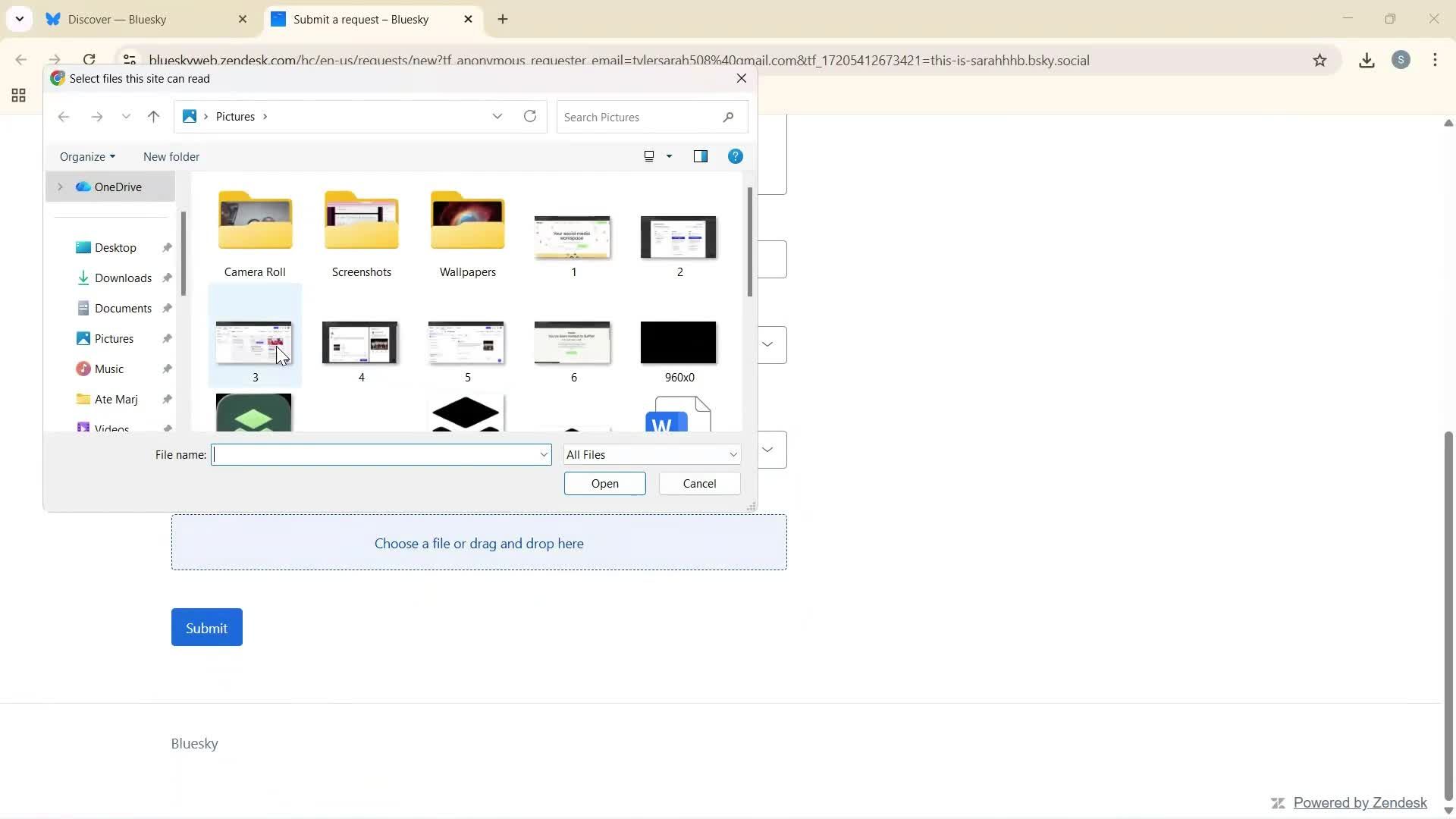Unpin Music from quick access
This screenshot has height=819, width=1456.
pyautogui.click(x=166, y=369)
